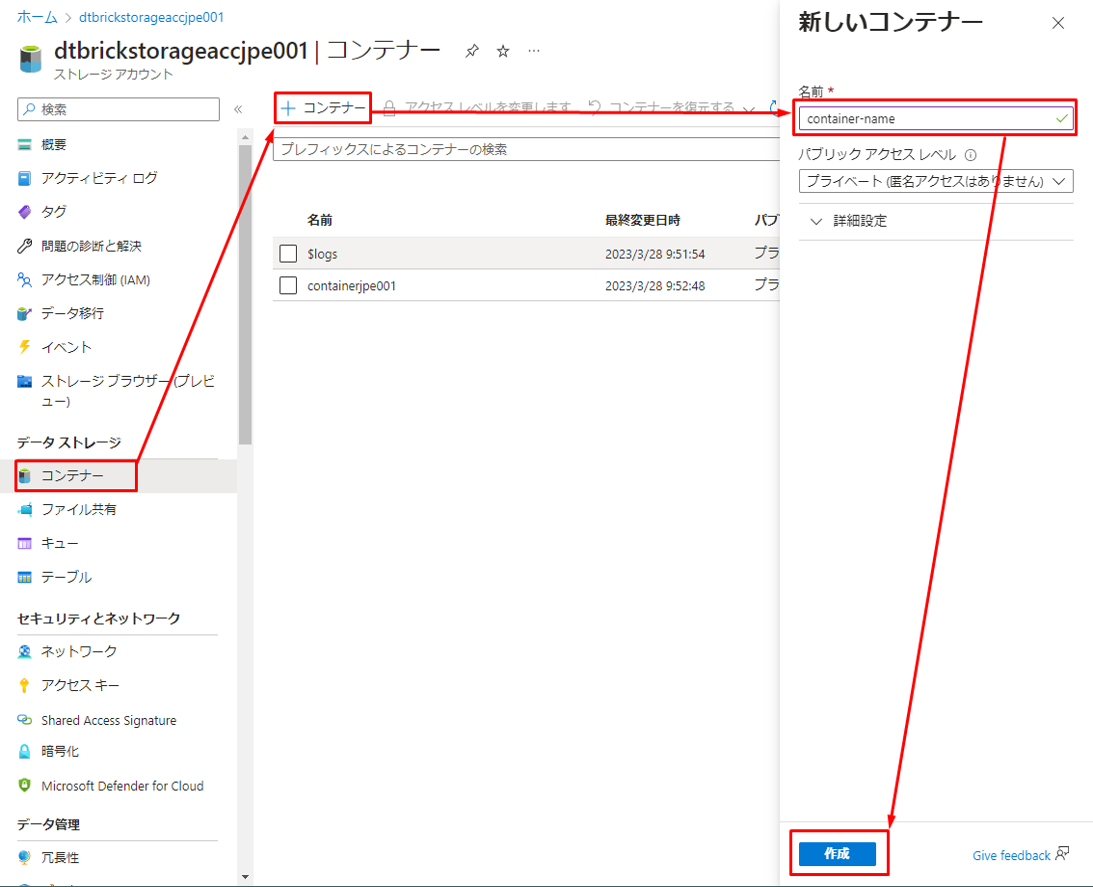The width and height of the screenshot is (1093, 887).
Task: Click the pin icon beside the page title
Action: [471, 50]
